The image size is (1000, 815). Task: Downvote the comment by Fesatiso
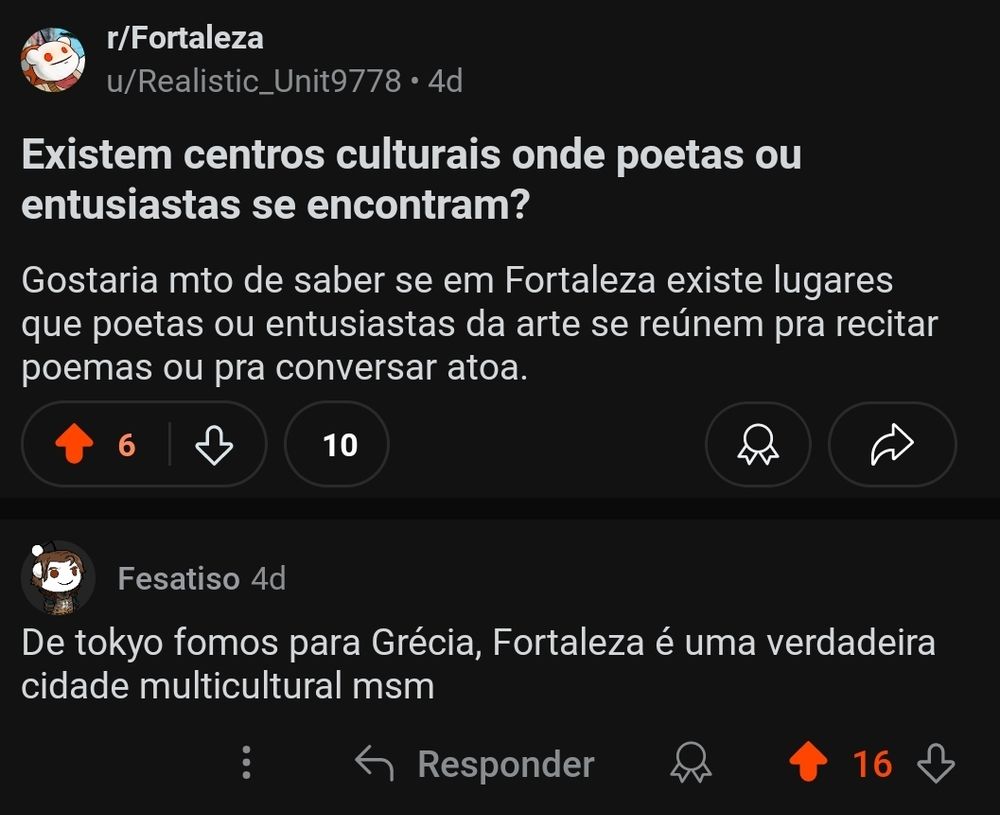tap(935, 764)
